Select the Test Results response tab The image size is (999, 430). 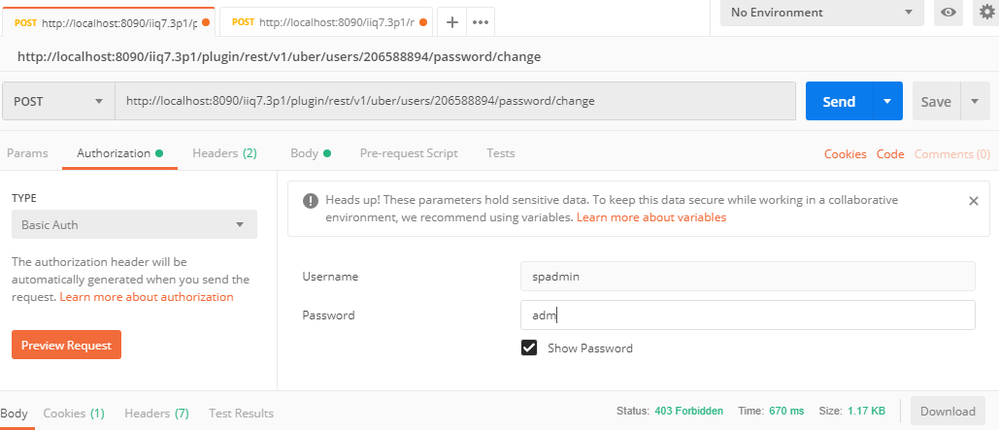241,413
